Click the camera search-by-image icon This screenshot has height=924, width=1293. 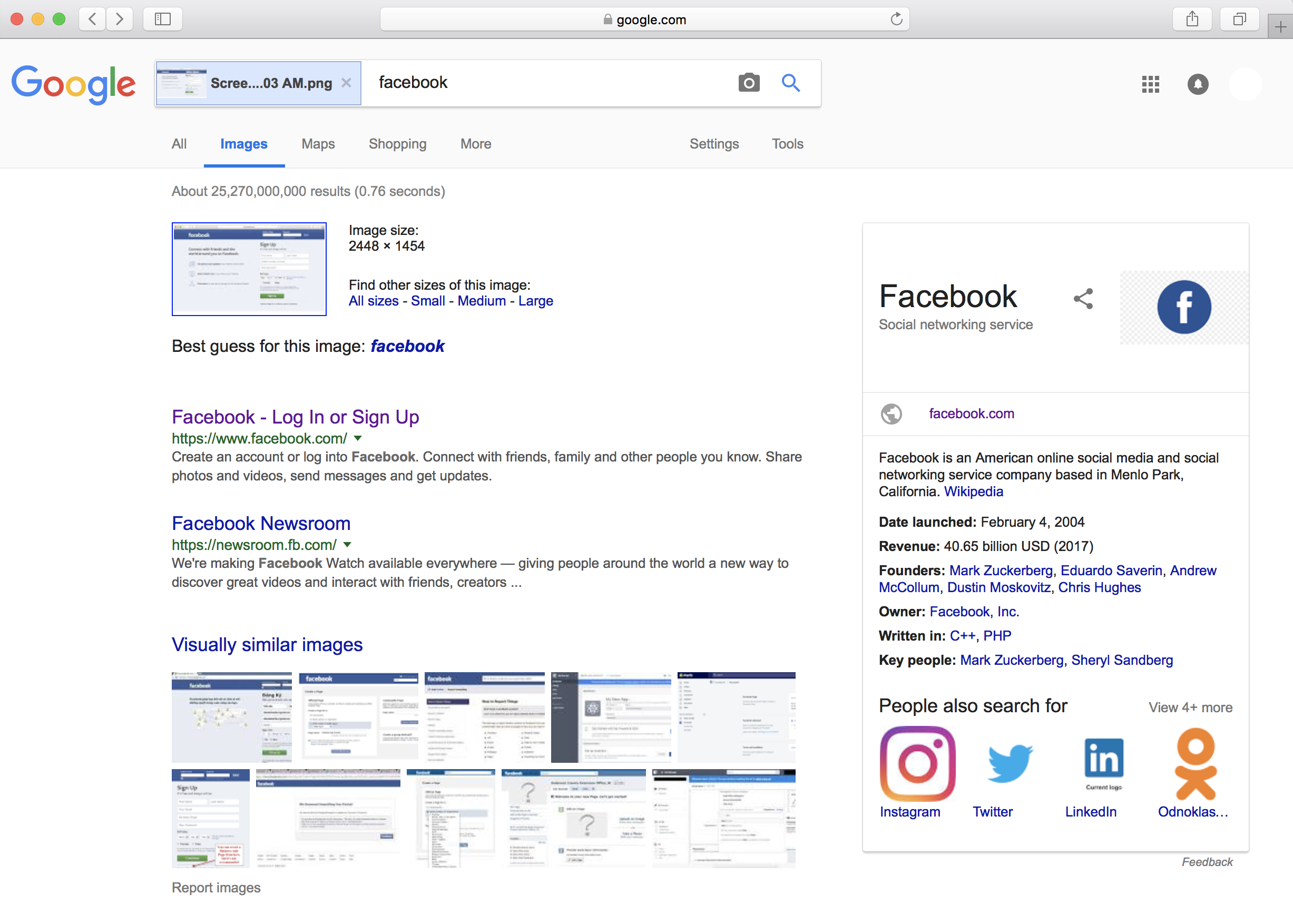coord(749,83)
